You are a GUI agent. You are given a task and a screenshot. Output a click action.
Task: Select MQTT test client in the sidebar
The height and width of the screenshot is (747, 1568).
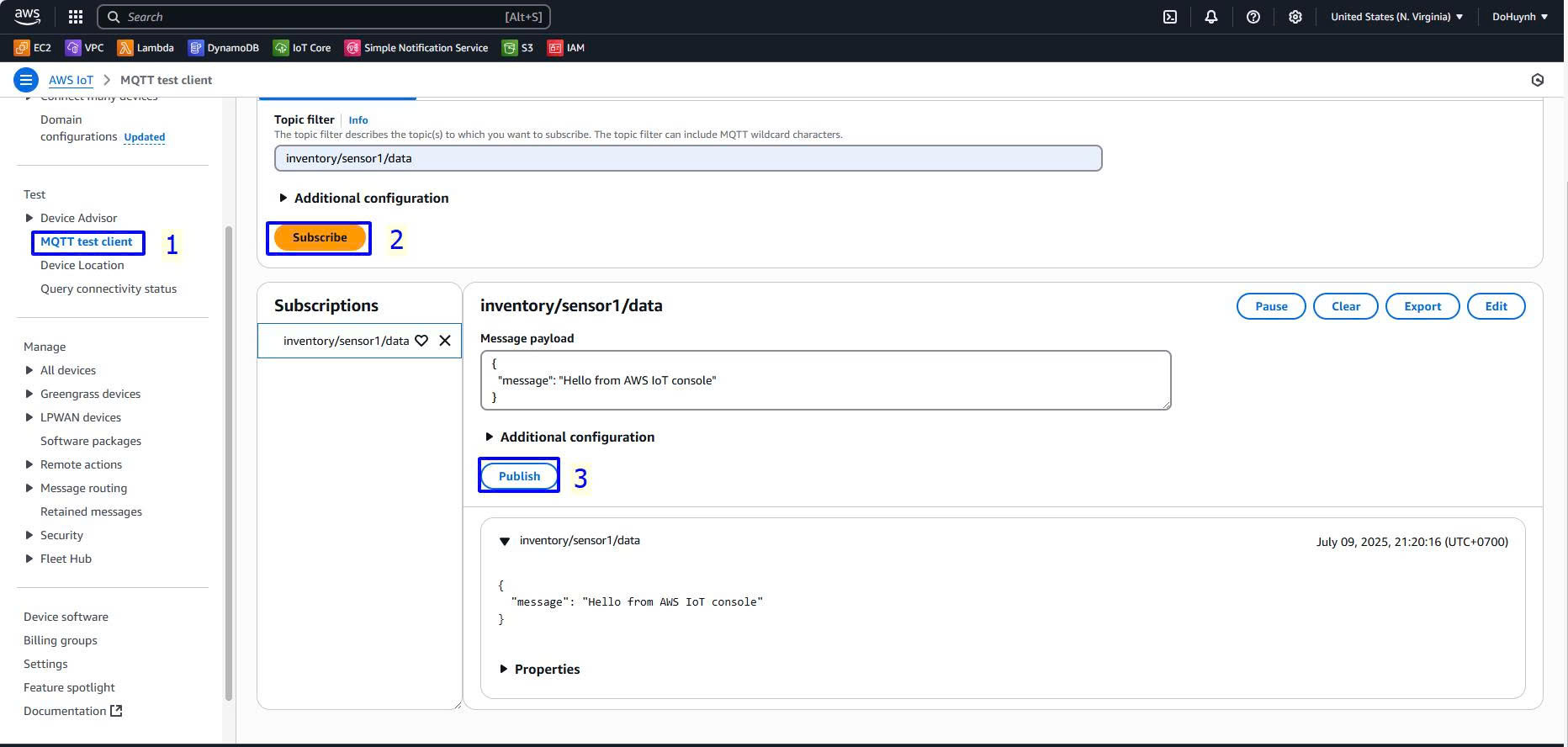[87, 242]
